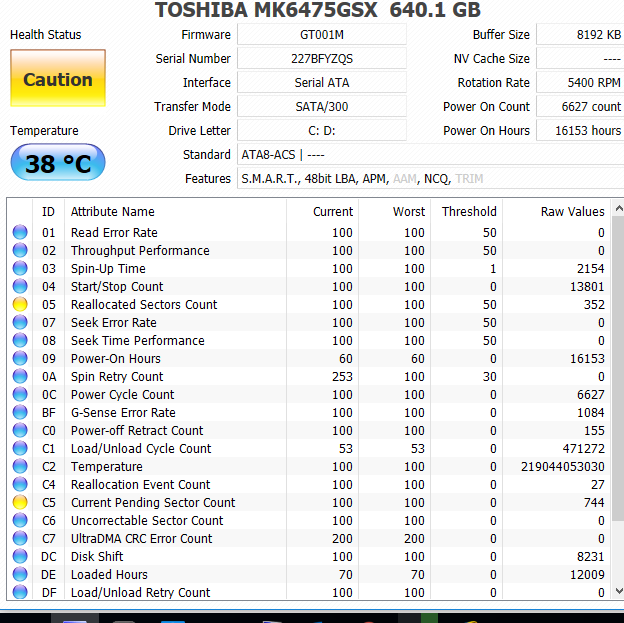
Task: Click the Firmware field showing GT001M
Action: 322,35
